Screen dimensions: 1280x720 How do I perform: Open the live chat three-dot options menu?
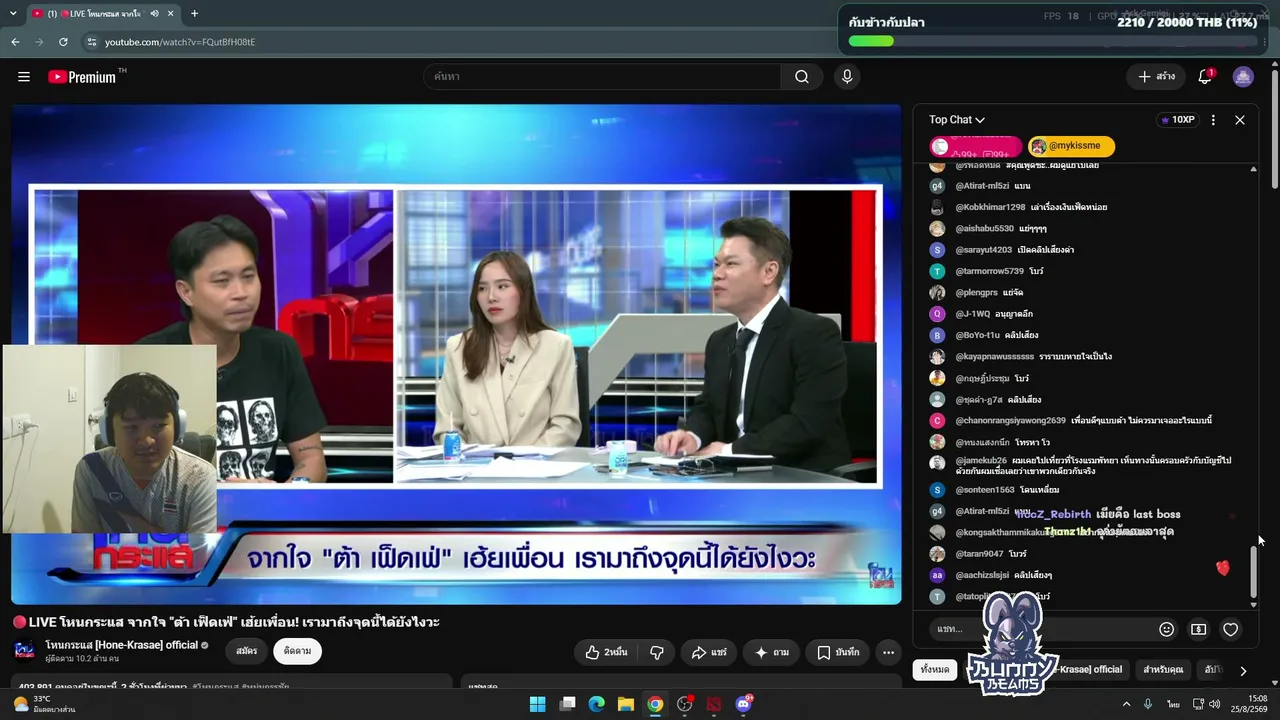(x=1213, y=120)
